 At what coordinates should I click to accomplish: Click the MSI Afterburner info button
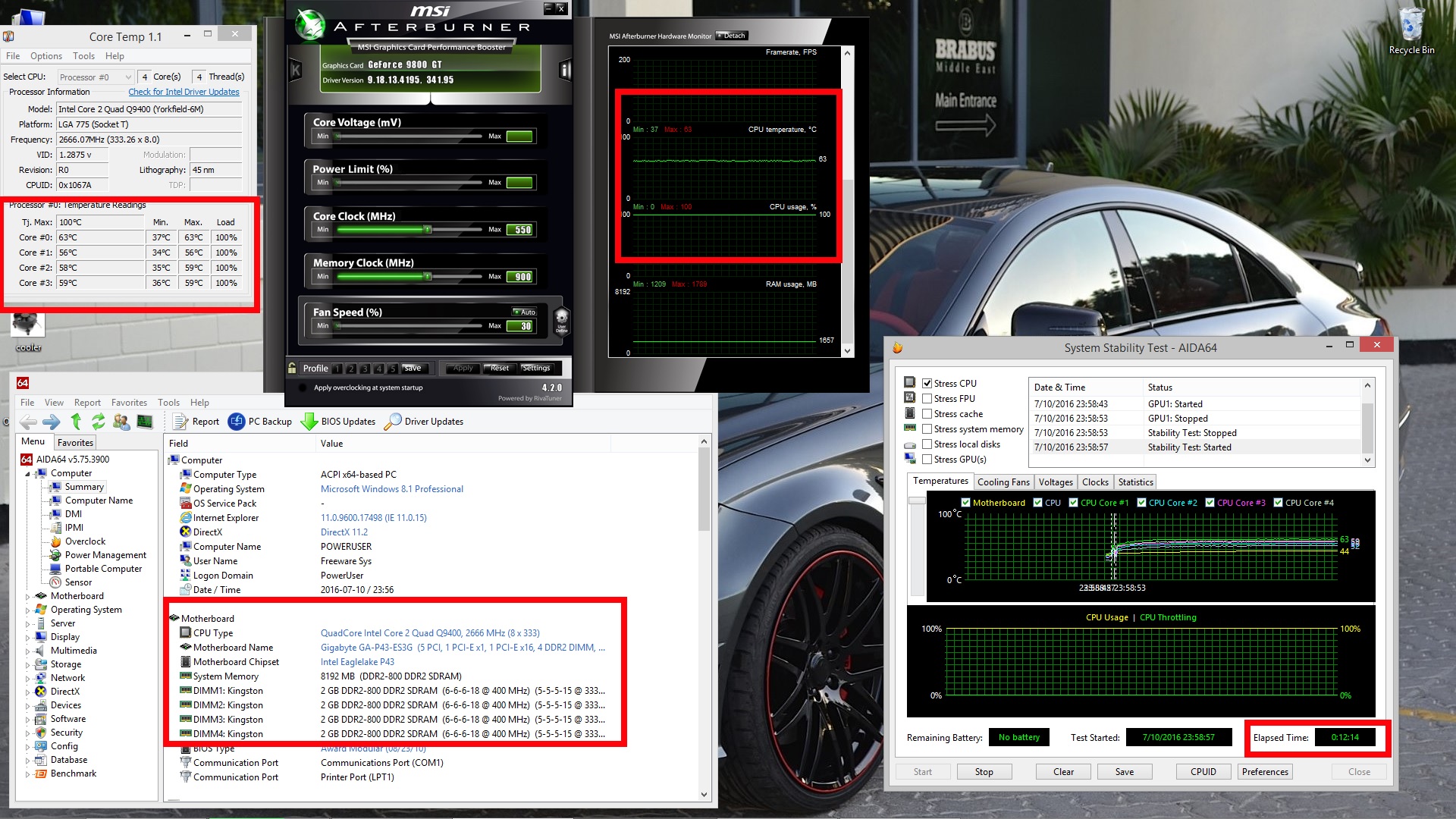(564, 71)
